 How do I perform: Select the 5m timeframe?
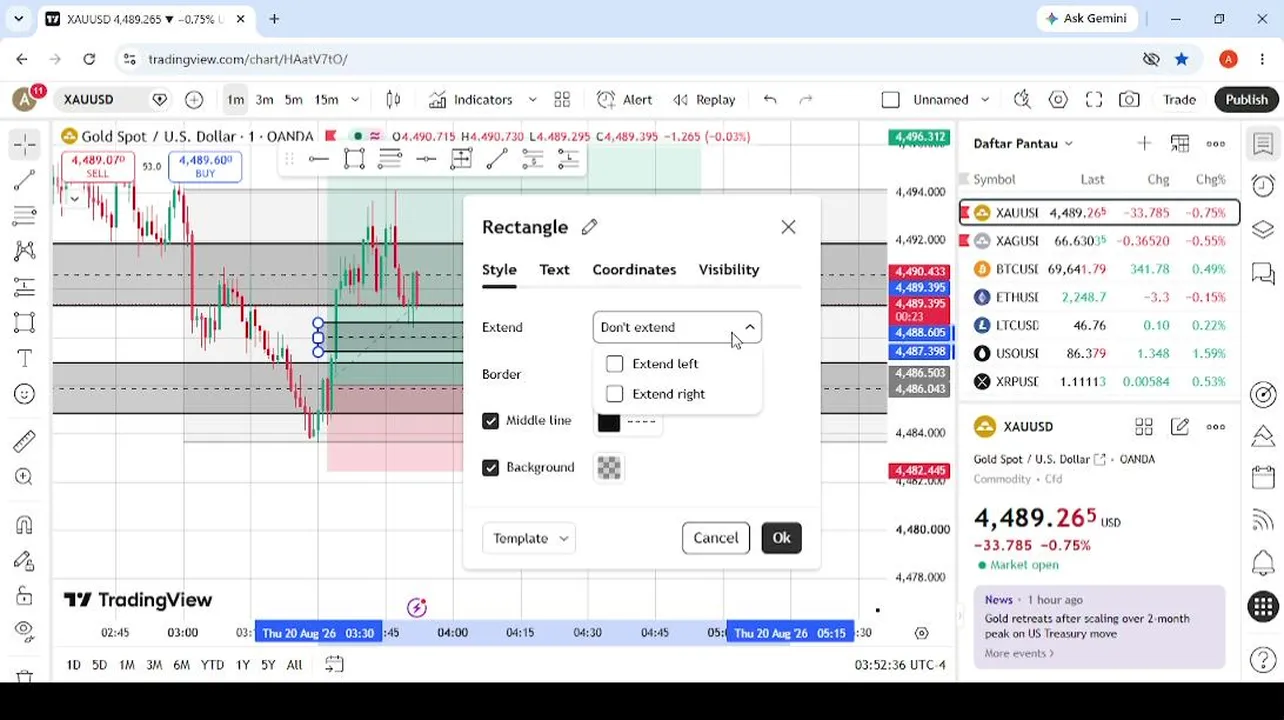coord(293,99)
